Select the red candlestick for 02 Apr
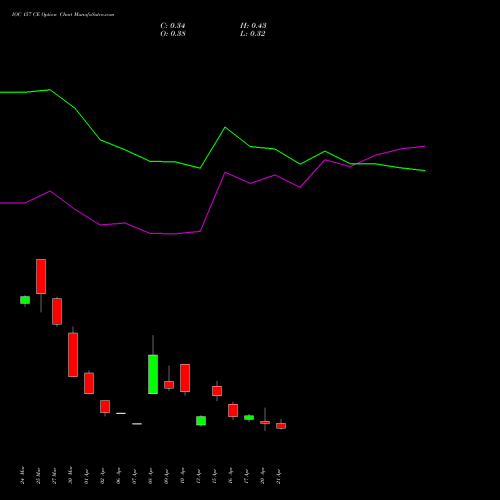The image size is (500, 500). 105,407
